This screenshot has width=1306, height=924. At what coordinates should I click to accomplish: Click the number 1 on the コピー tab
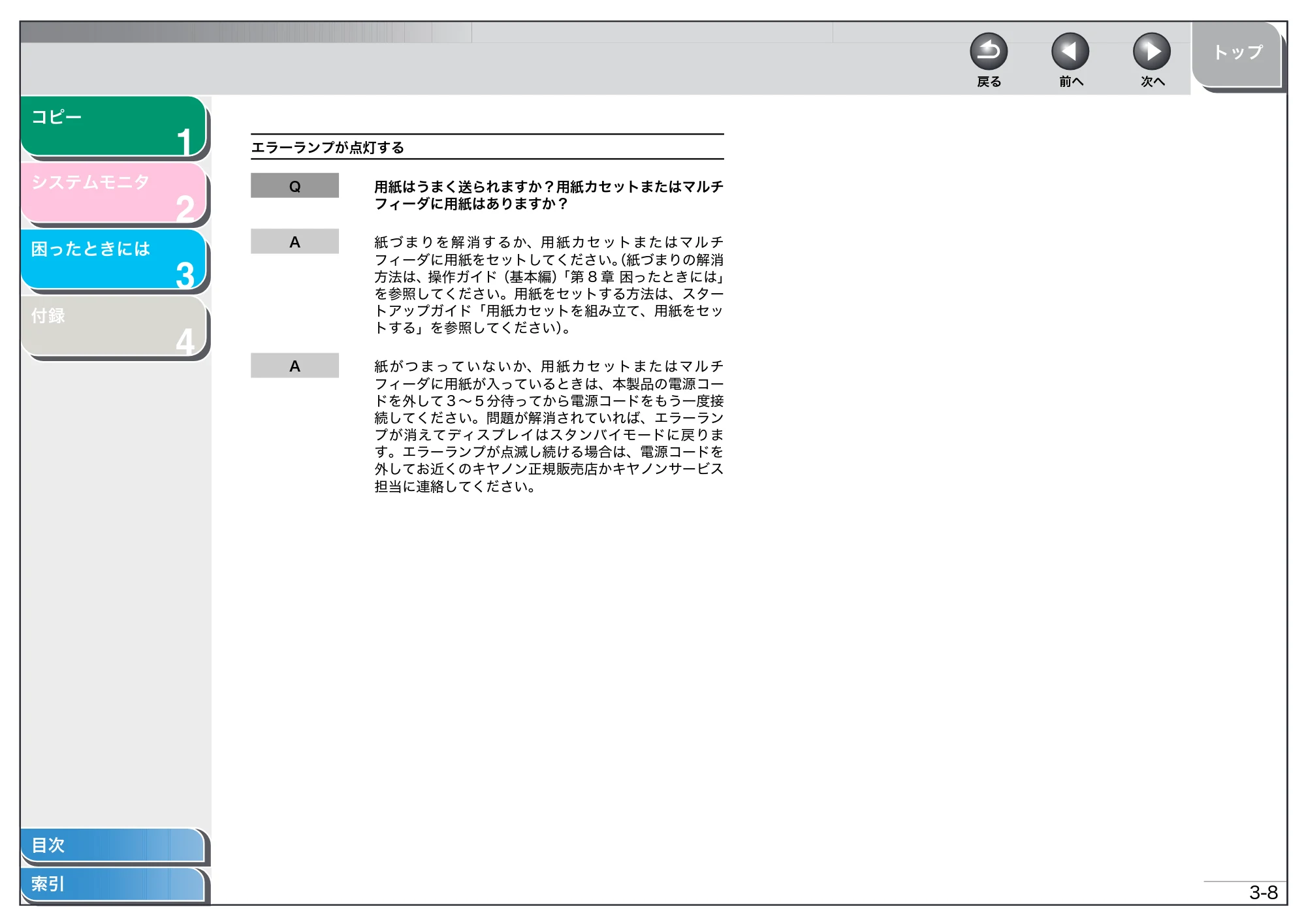184,142
